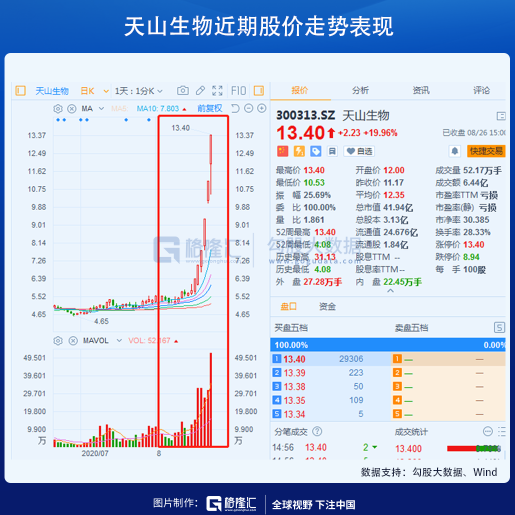Expand chart to fullscreen

pyautogui.click(x=217, y=91)
